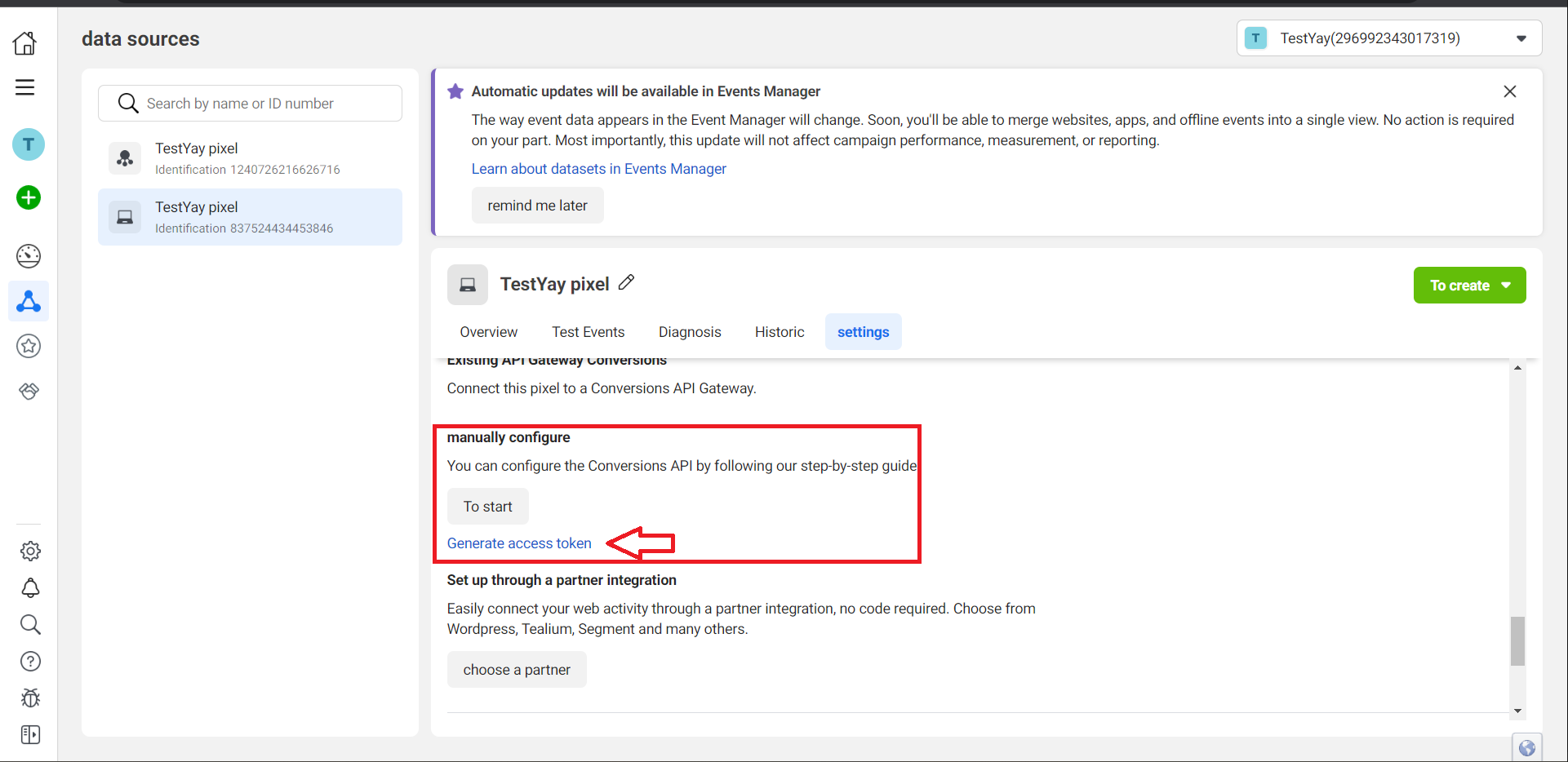
Task: Switch to the Test Events tab
Action: pos(588,331)
